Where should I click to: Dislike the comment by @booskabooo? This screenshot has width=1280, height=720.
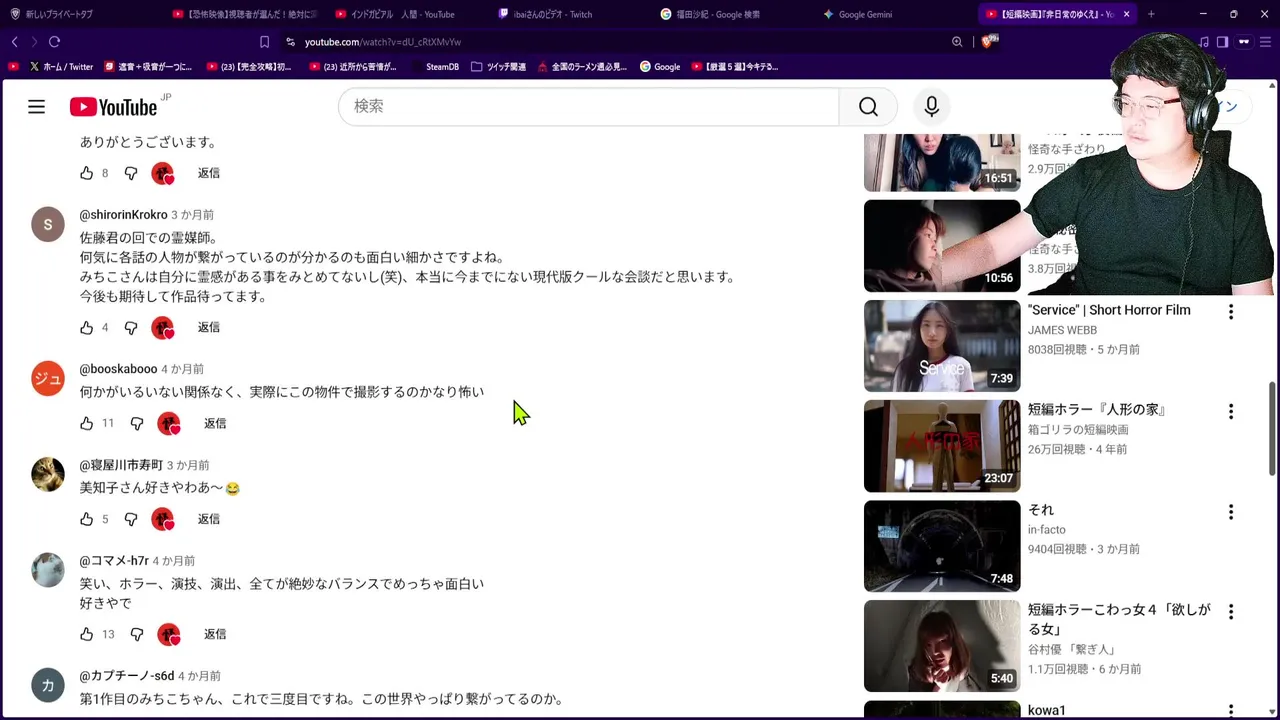pyautogui.click(x=137, y=423)
